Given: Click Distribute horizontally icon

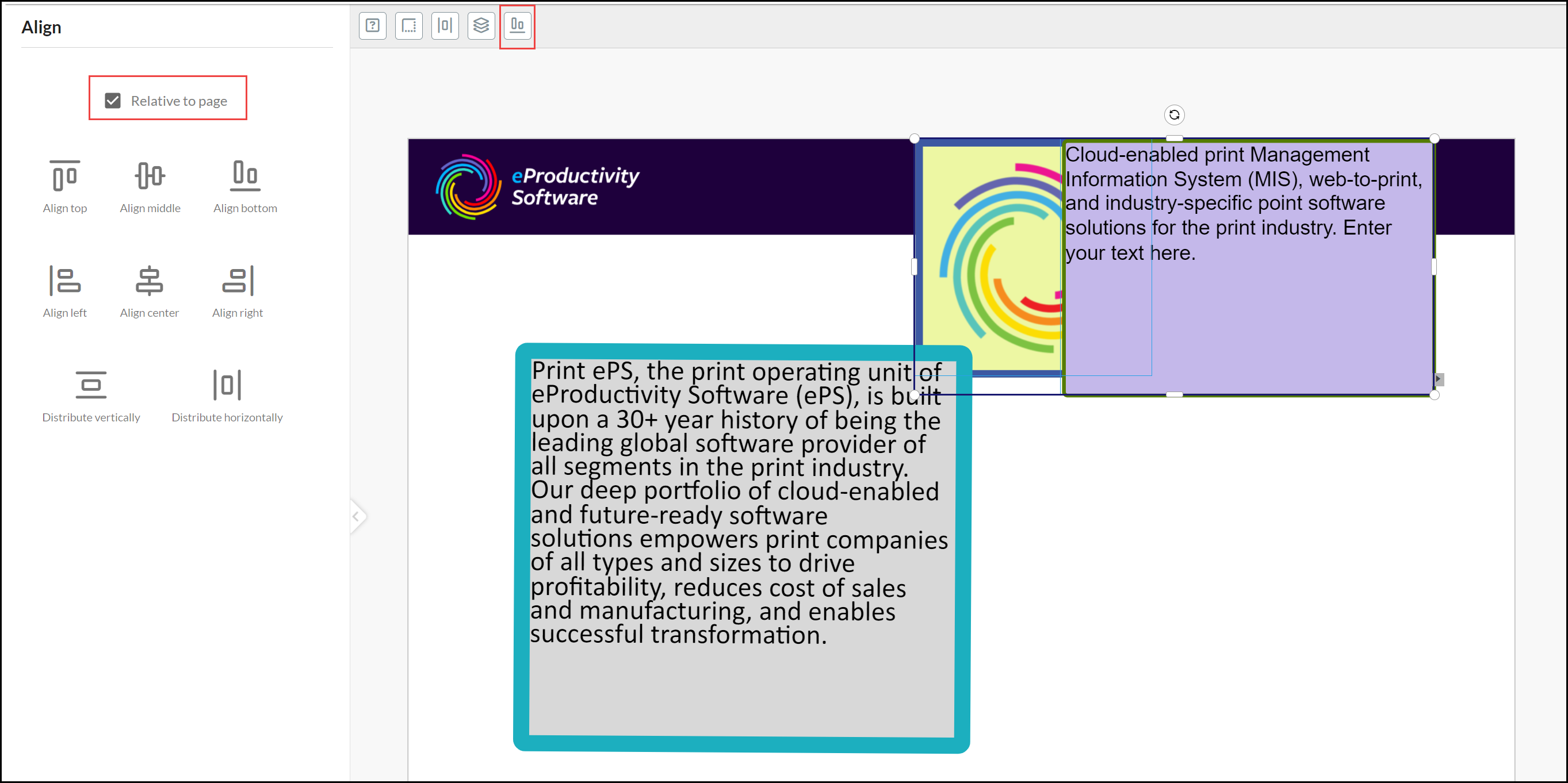Looking at the screenshot, I should click(227, 385).
